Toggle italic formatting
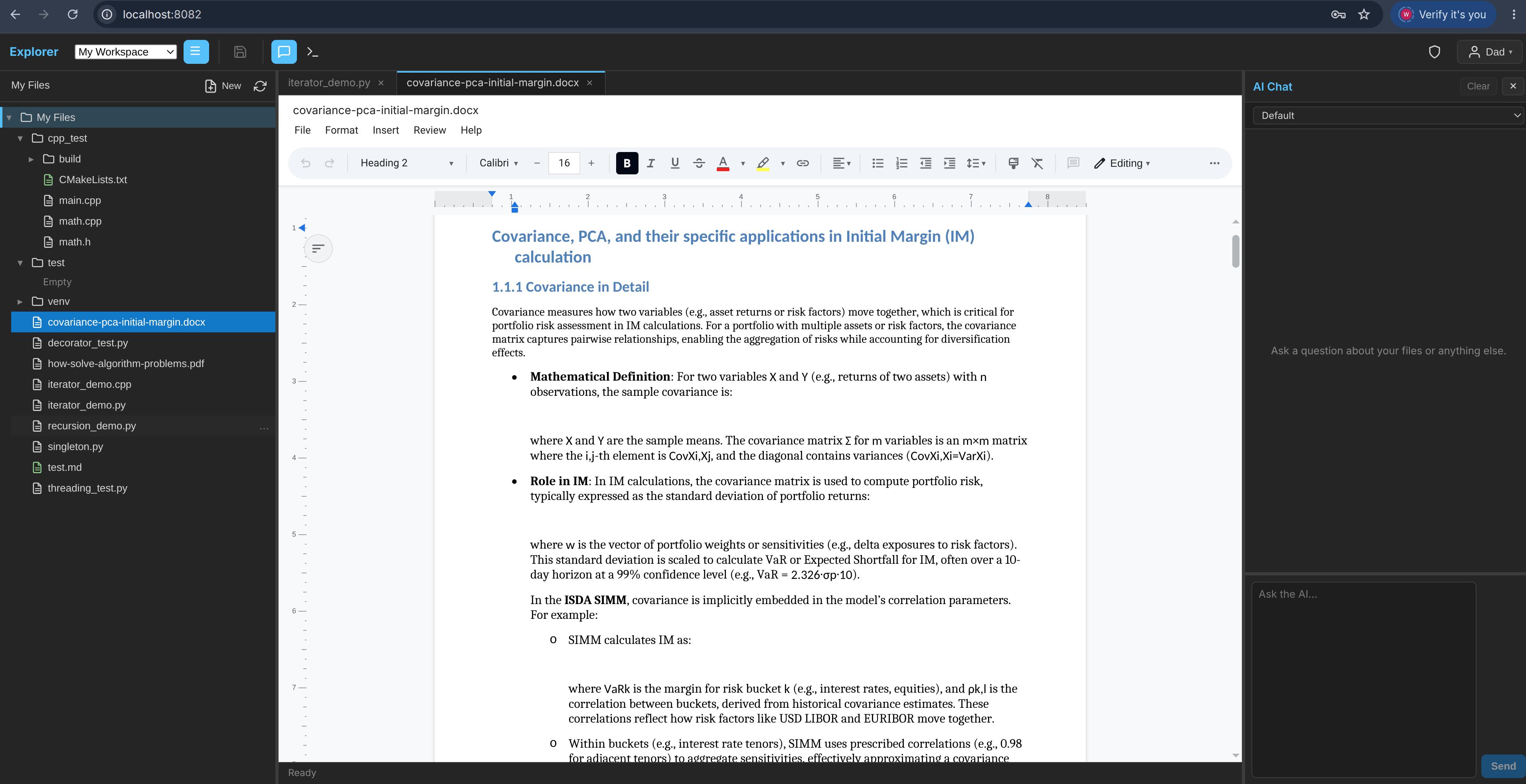Screen dimensions: 1526x784 coord(650,164)
